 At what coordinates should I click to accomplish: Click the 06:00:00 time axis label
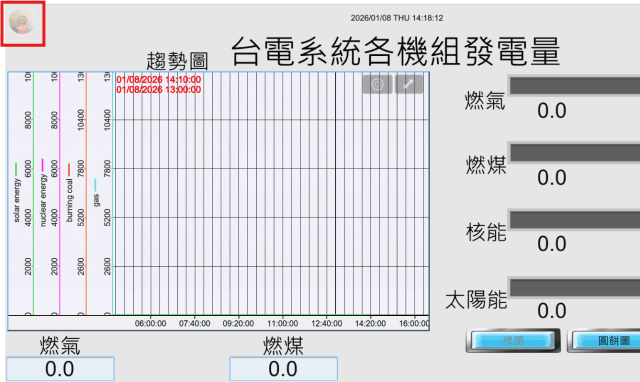[150, 324]
